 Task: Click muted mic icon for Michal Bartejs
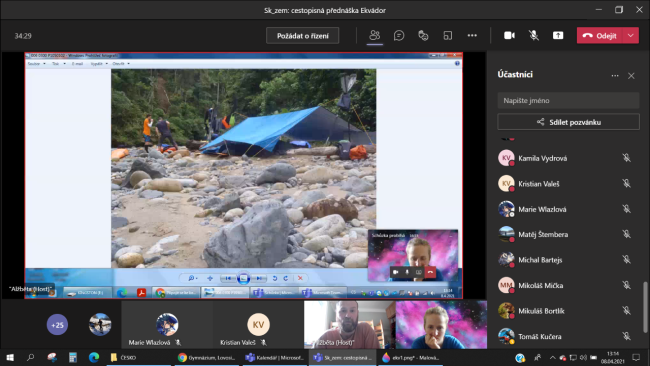click(x=626, y=259)
